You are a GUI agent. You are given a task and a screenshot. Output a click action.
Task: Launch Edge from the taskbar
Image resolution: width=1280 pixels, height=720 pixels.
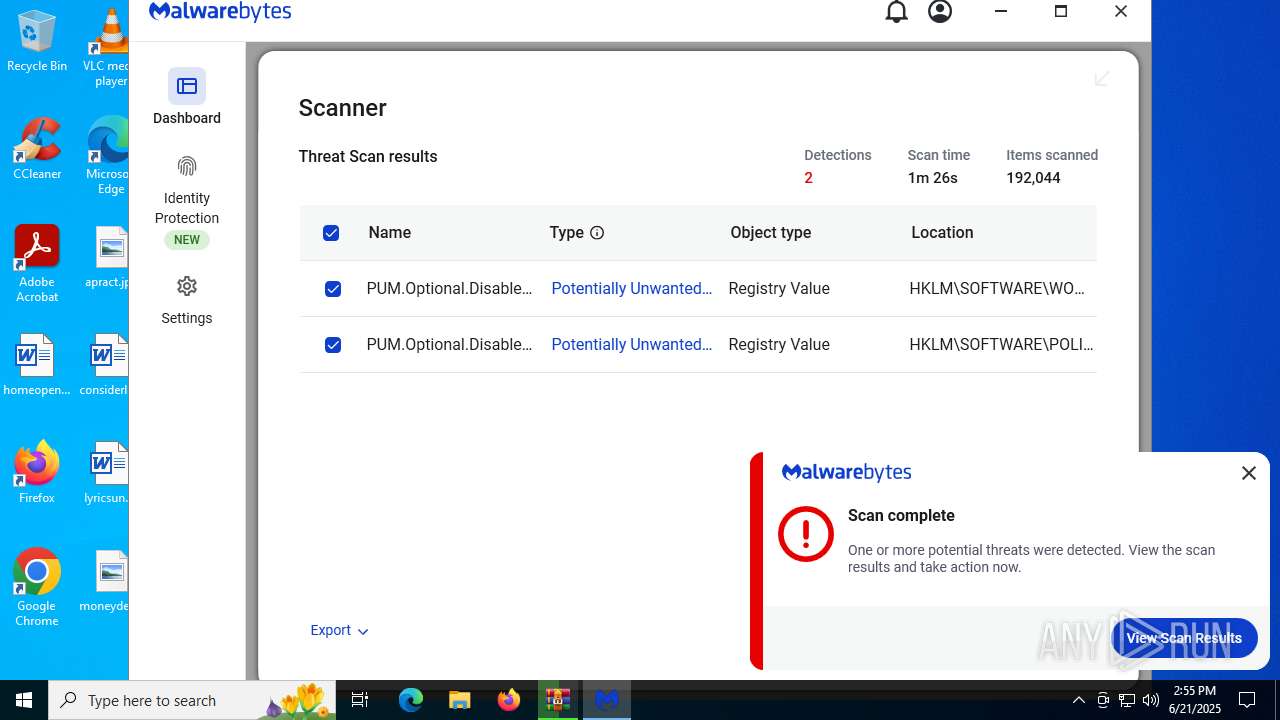pyautogui.click(x=411, y=700)
